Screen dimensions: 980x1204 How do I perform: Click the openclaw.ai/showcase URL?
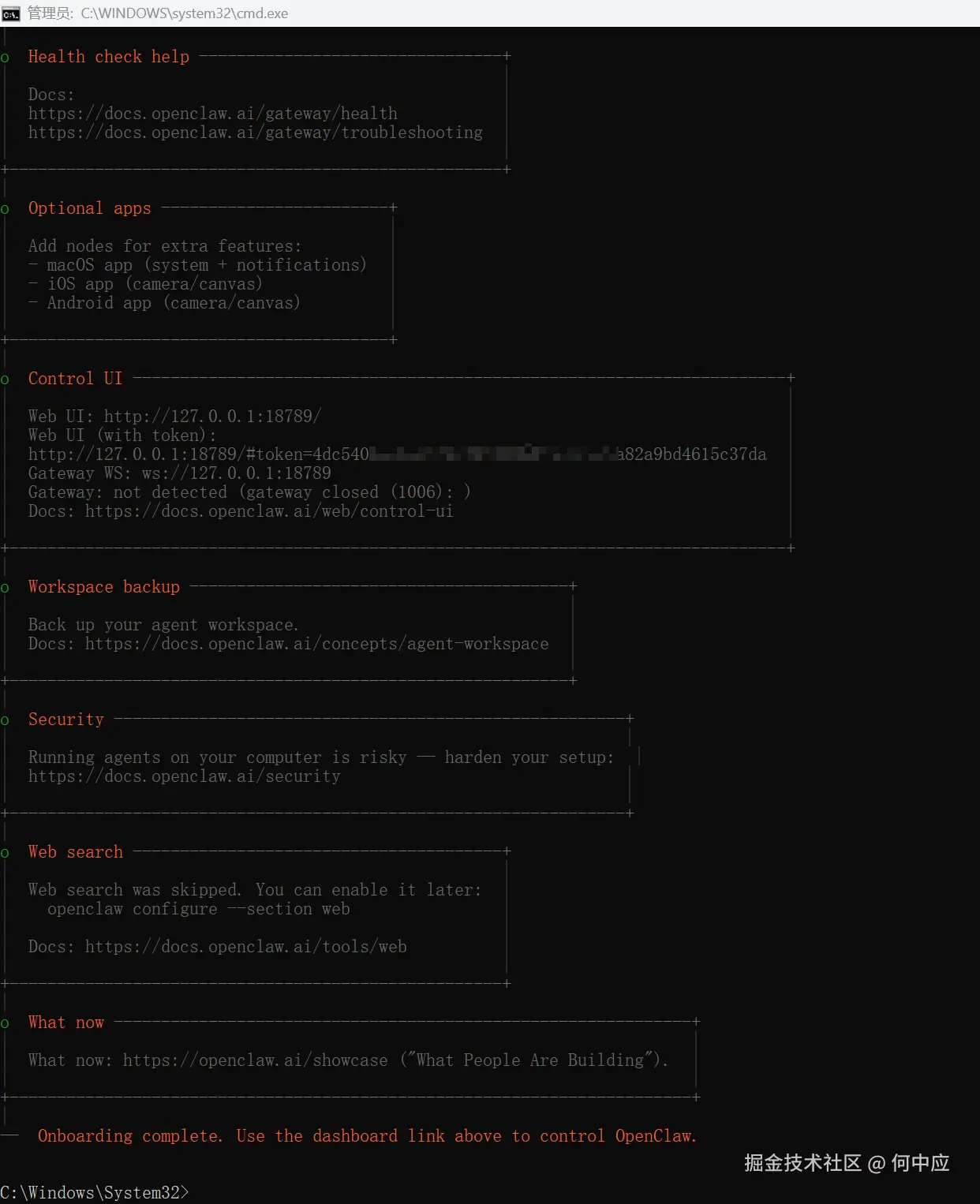pyautogui.click(x=256, y=1060)
